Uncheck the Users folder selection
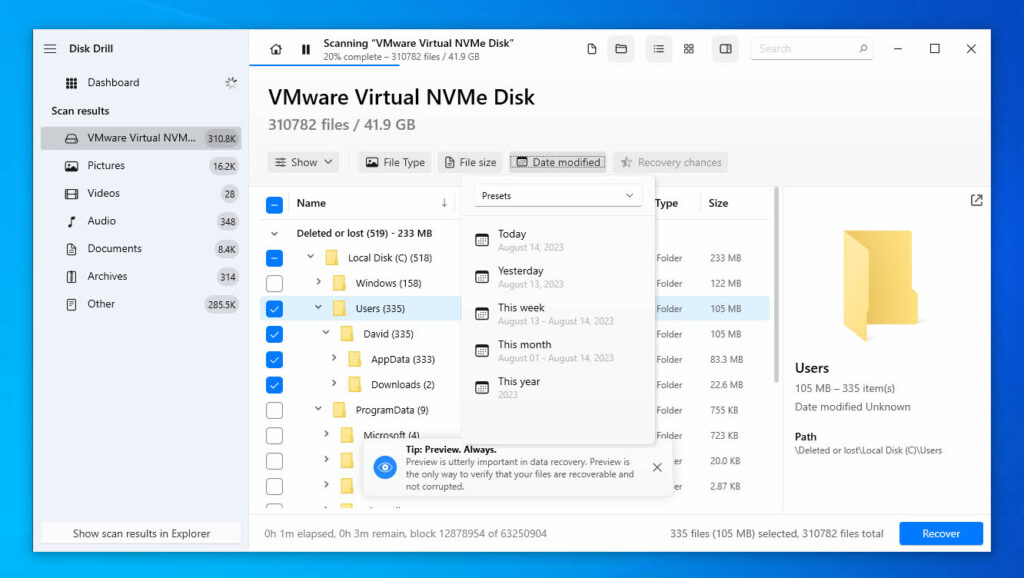This screenshot has width=1024, height=578. coord(273,308)
